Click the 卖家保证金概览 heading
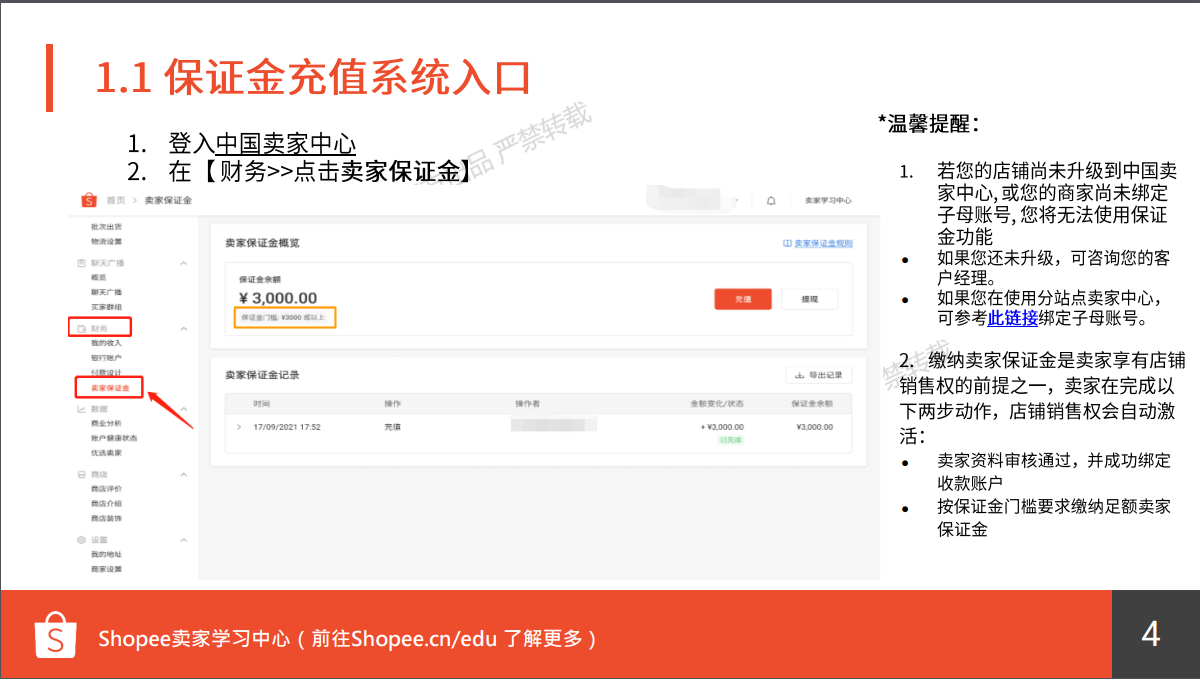Viewport: 1200px width, 679px height. pos(262,243)
